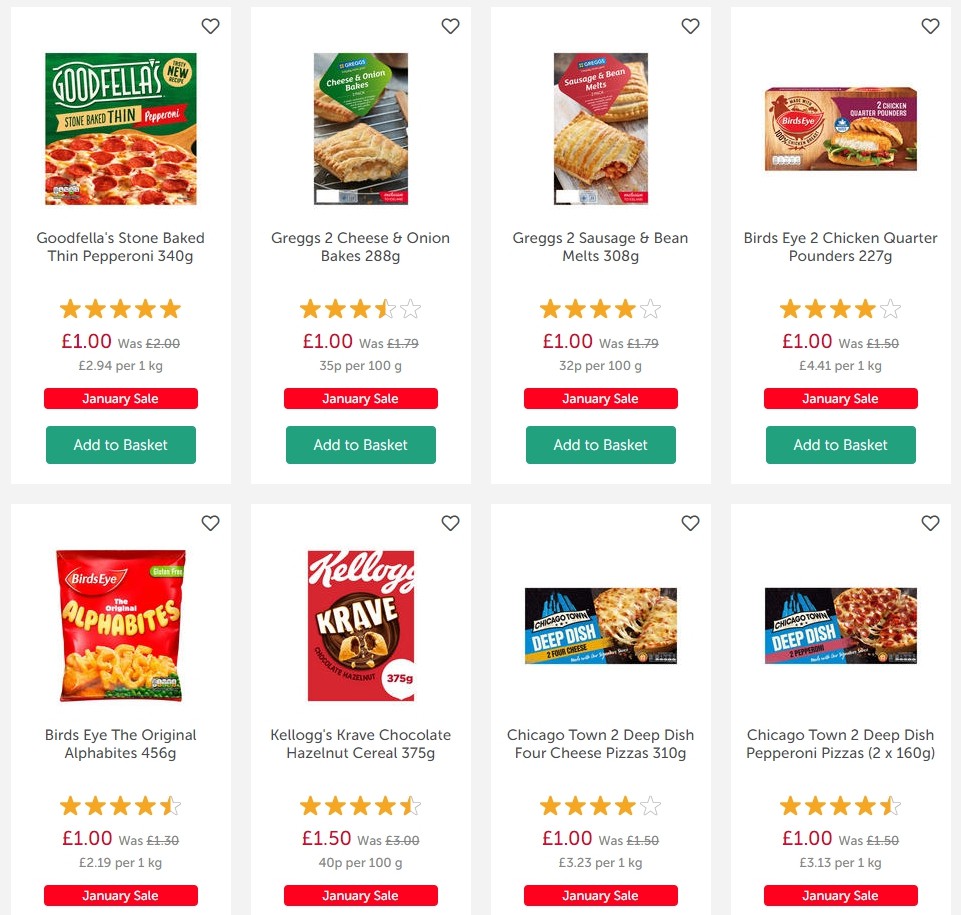Click heart icon on Greggs Cheese & Onion Bakes
This screenshot has width=961, height=915.
pos(450,27)
